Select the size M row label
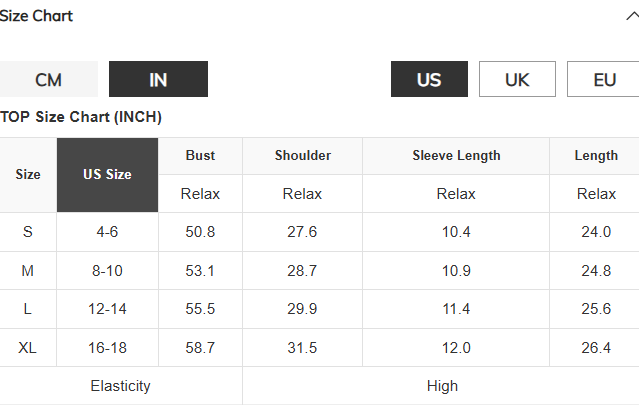The width and height of the screenshot is (639, 415). click(28, 271)
